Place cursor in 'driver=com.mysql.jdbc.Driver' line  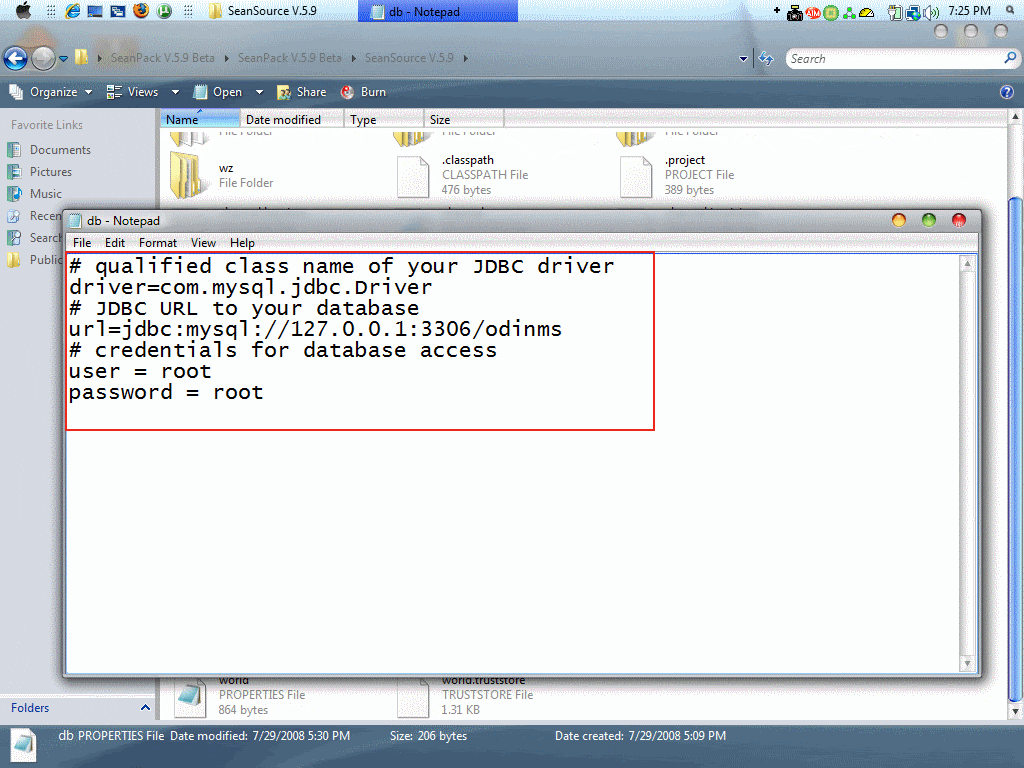point(250,287)
